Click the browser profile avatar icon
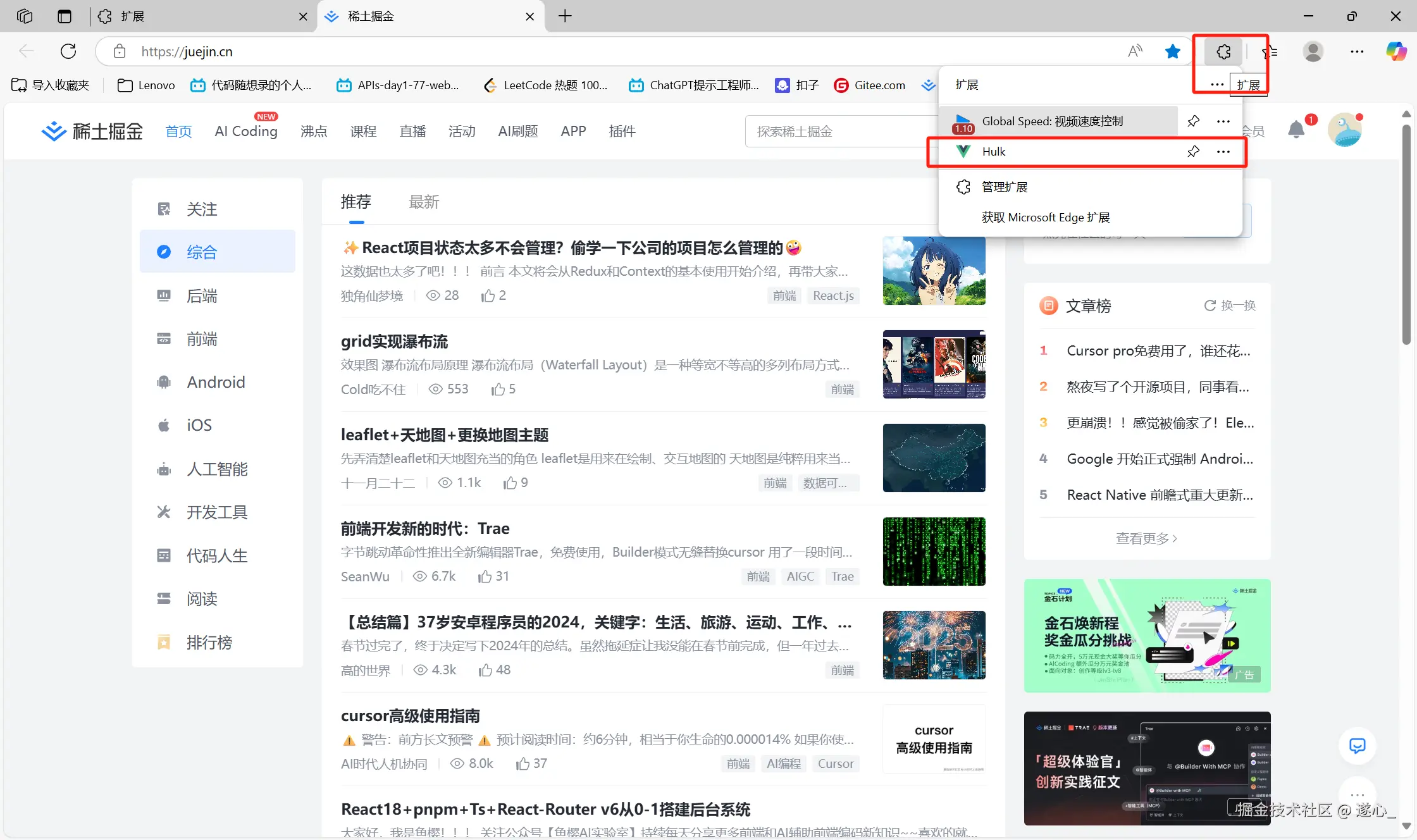The height and width of the screenshot is (840, 1417). coord(1313,51)
